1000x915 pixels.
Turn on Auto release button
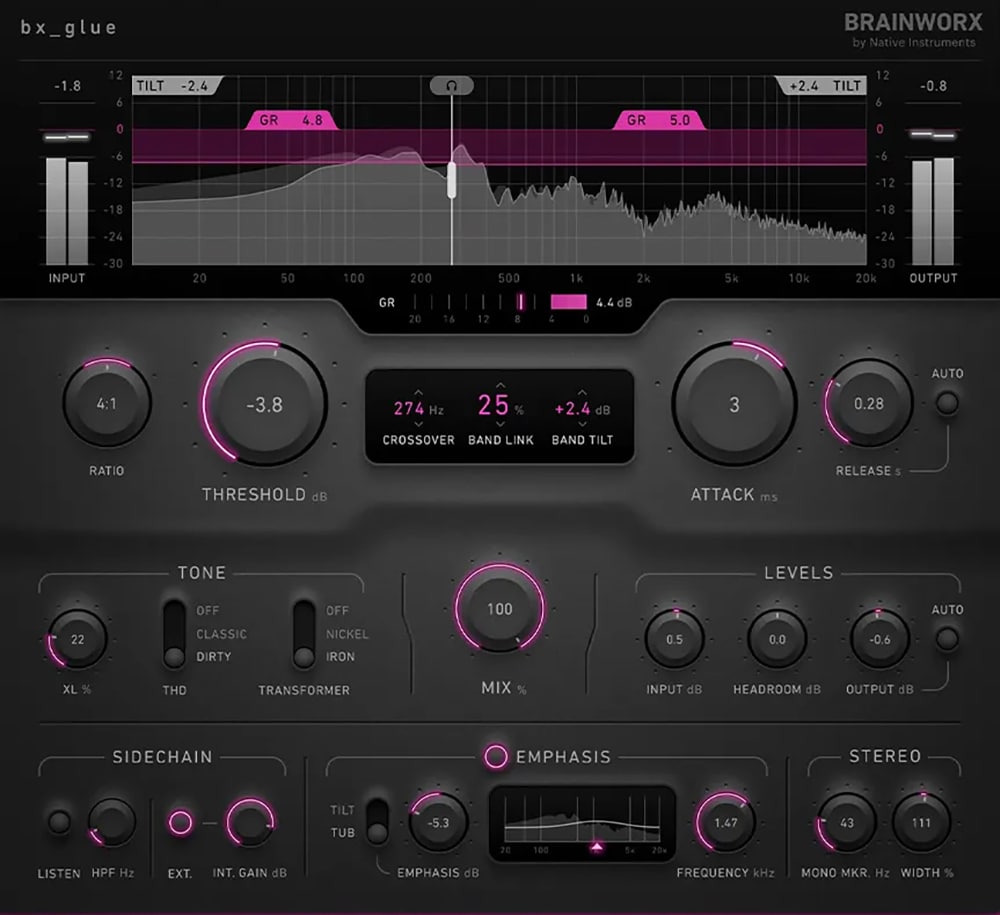click(946, 403)
